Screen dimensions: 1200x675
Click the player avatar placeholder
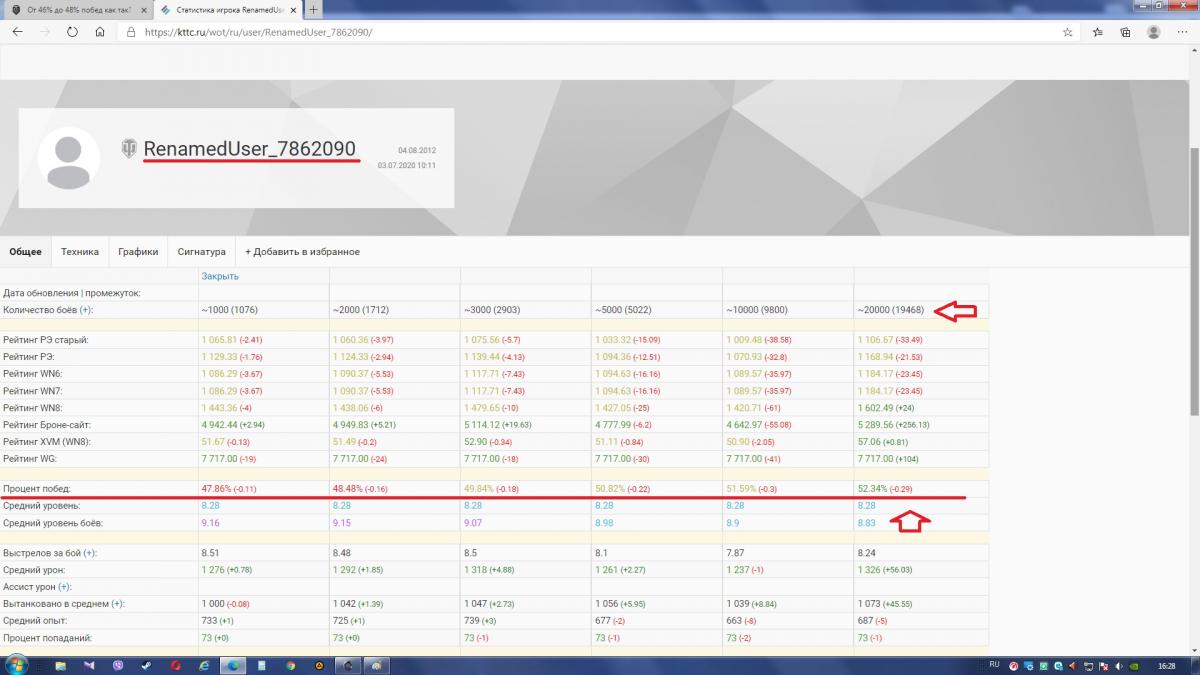(69, 158)
